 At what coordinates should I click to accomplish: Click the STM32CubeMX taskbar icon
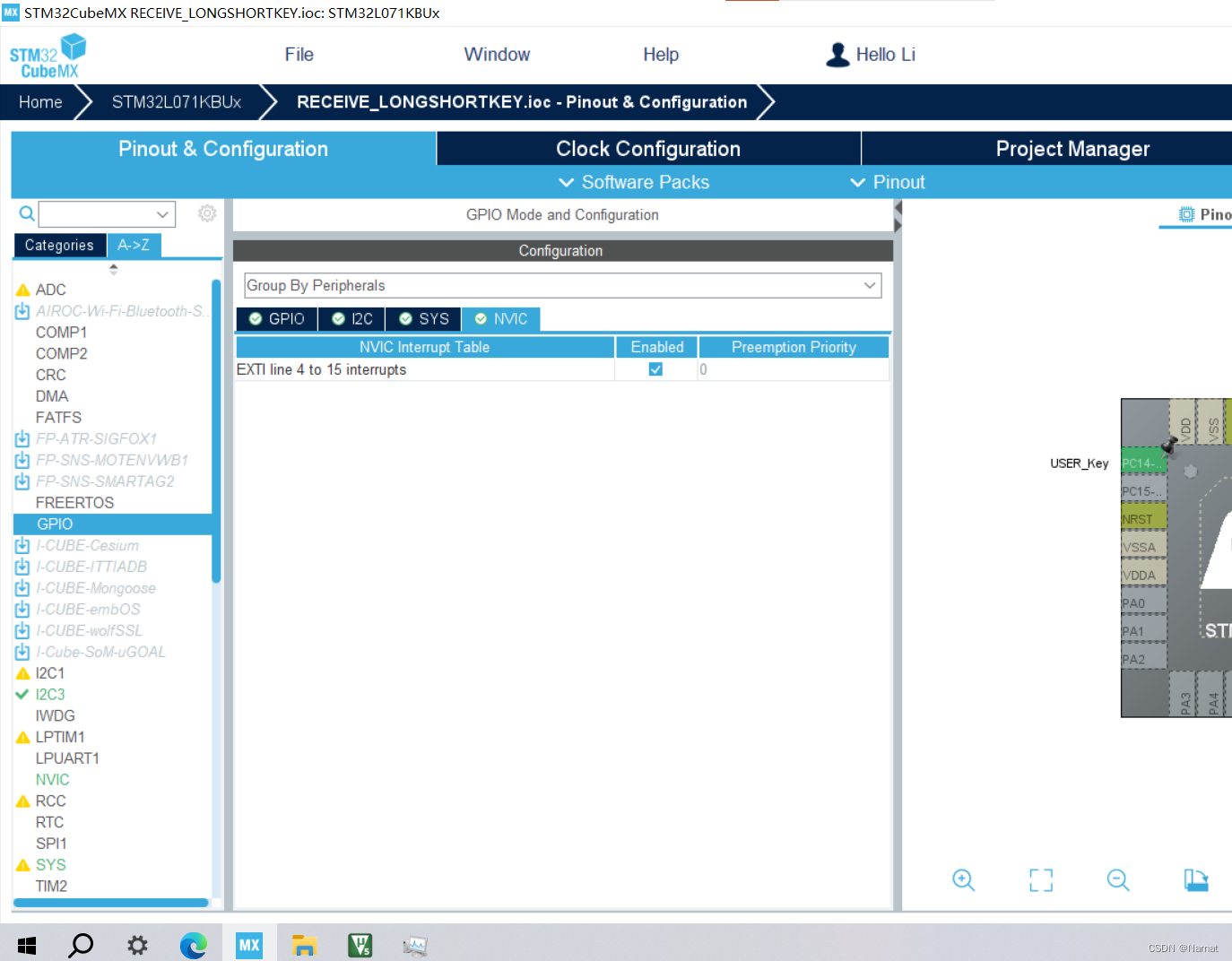(249, 945)
